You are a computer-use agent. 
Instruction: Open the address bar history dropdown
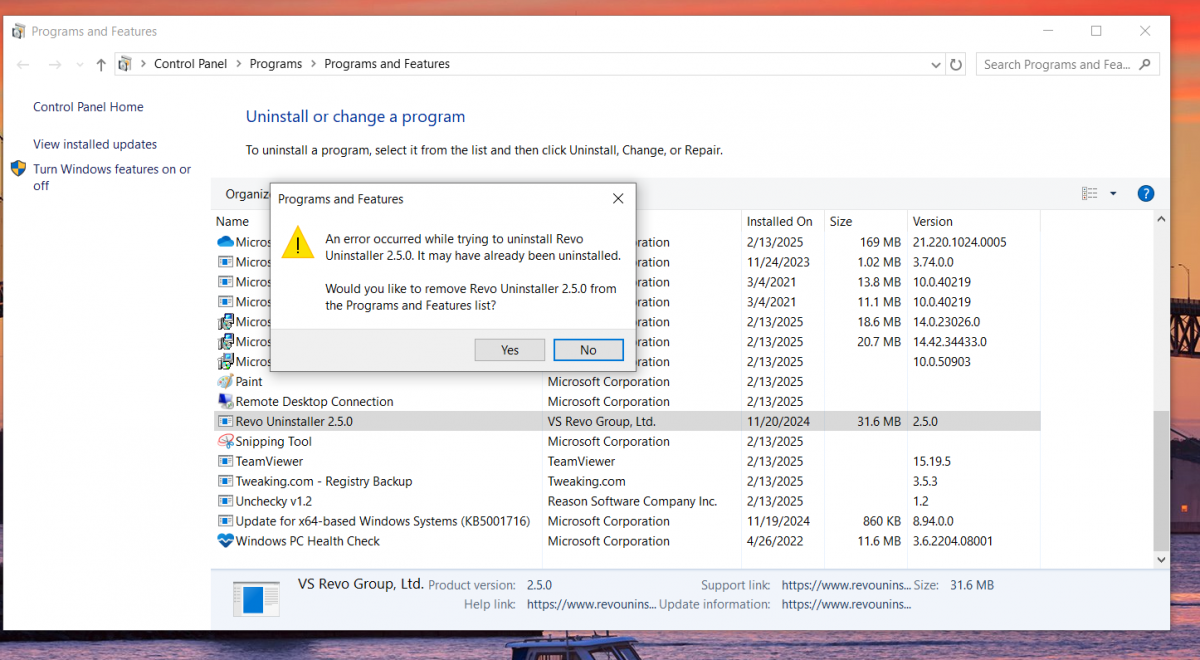click(x=935, y=64)
